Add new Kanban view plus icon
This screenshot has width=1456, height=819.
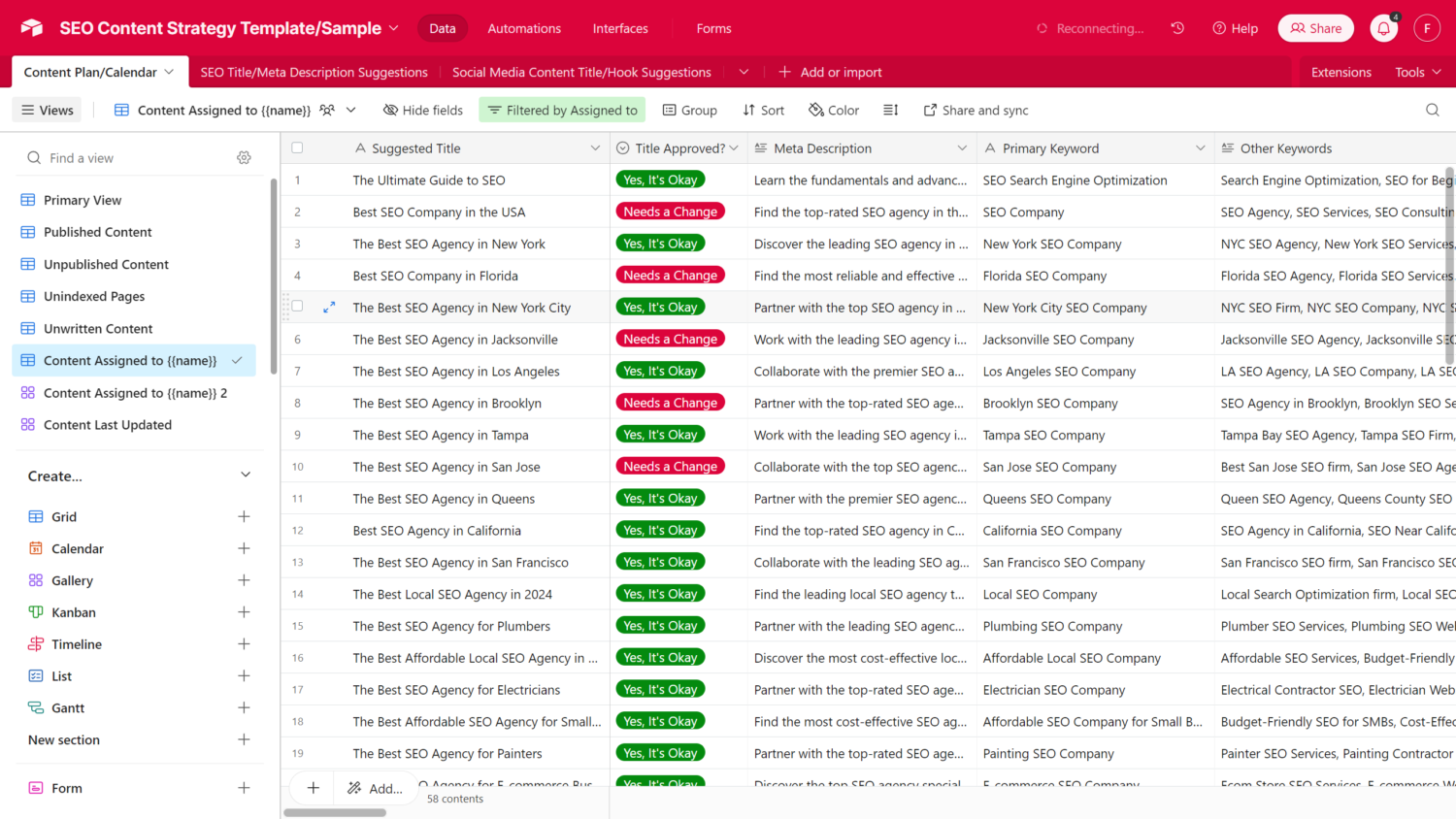coord(244,612)
